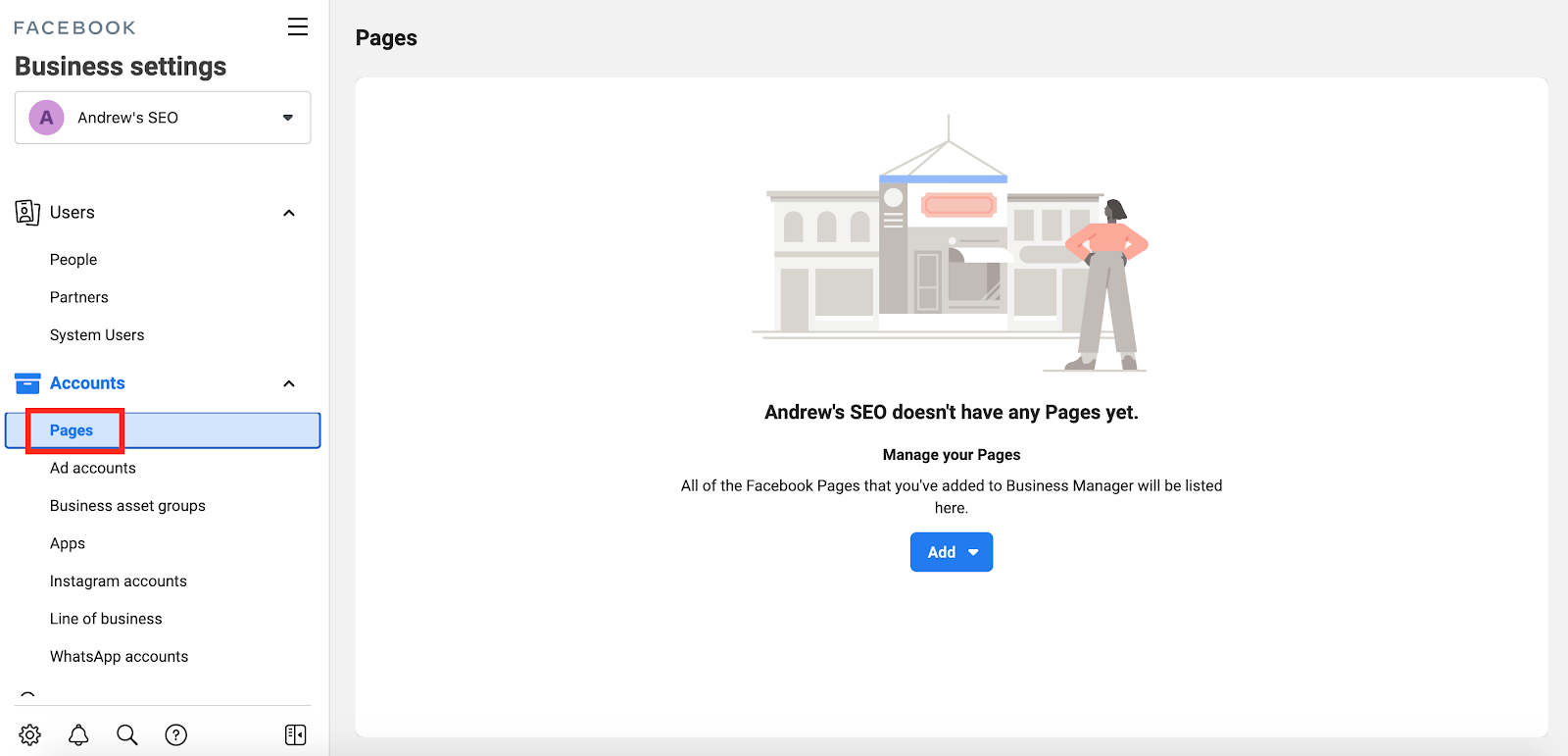Screen dimensions: 1568x756
Task: Click the Add button dropdown arrow
Action: (973, 552)
